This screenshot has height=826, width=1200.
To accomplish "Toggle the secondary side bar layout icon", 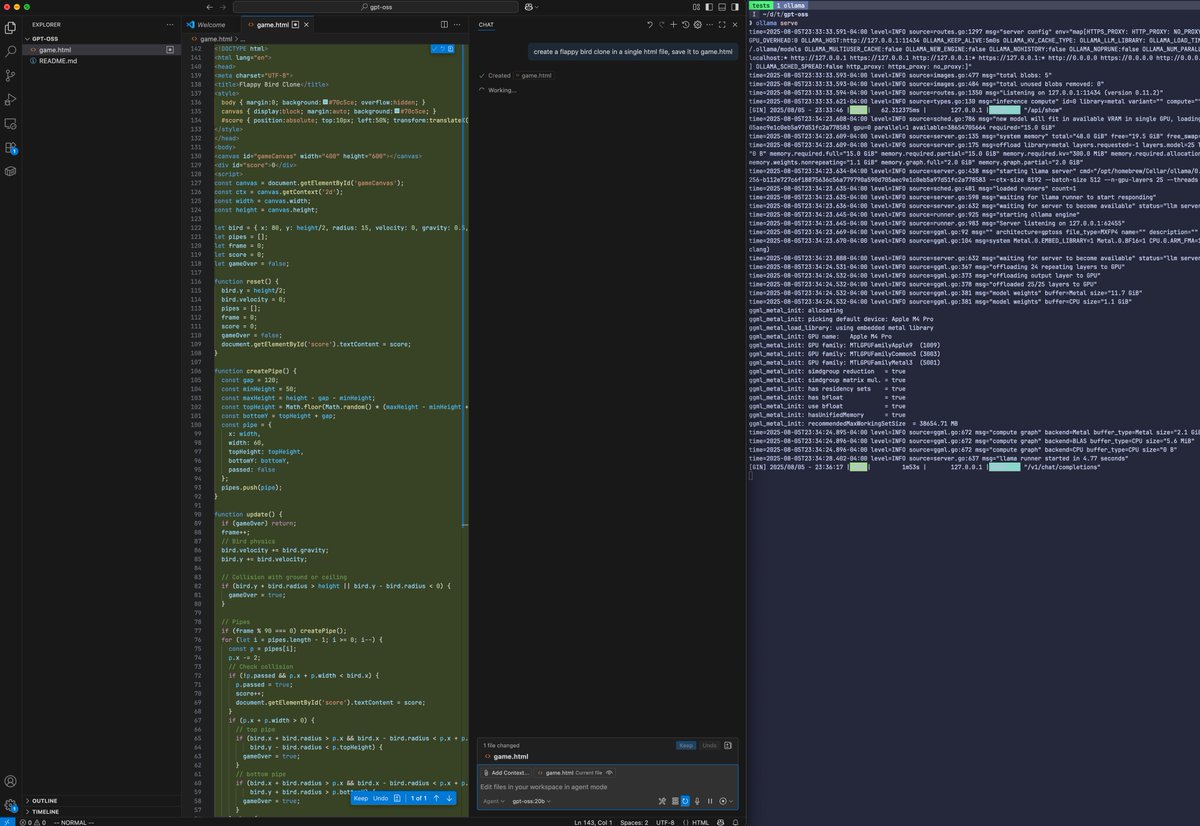I will point(735,7).
